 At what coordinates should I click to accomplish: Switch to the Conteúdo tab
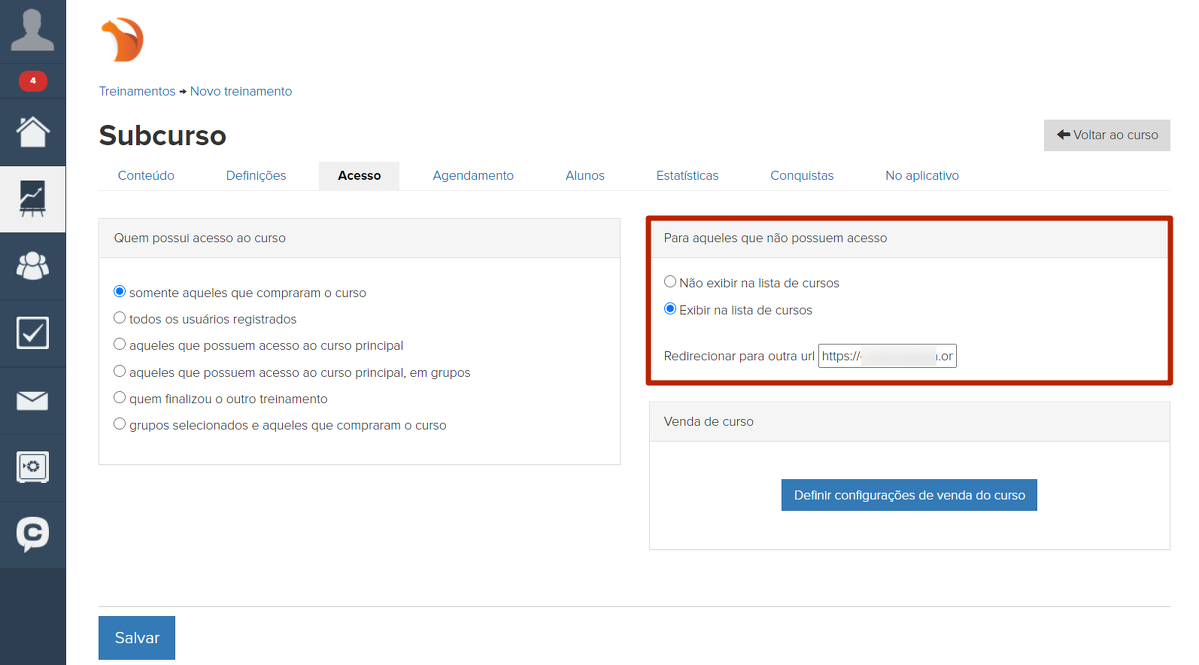point(146,176)
